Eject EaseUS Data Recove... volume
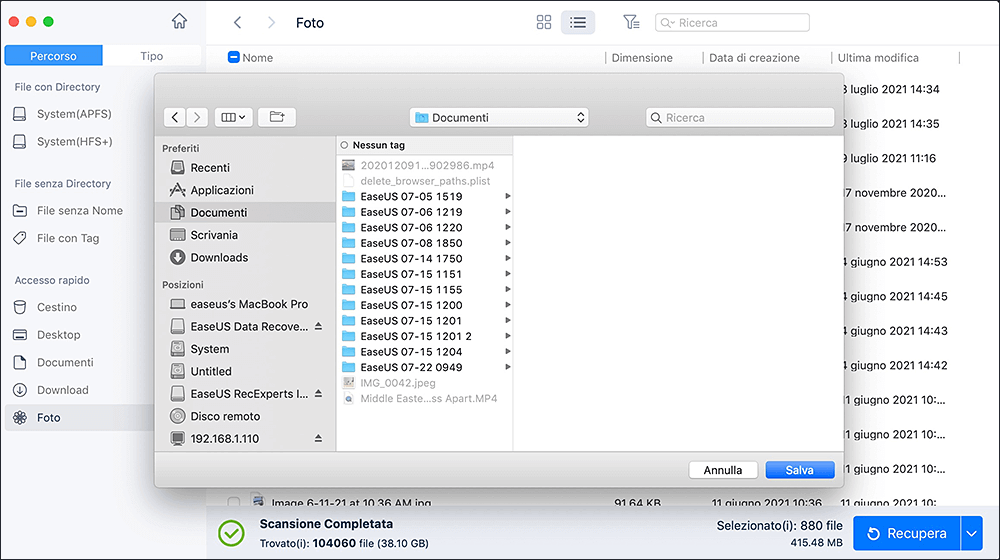The height and width of the screenshot is (560, 1000). 318,327
